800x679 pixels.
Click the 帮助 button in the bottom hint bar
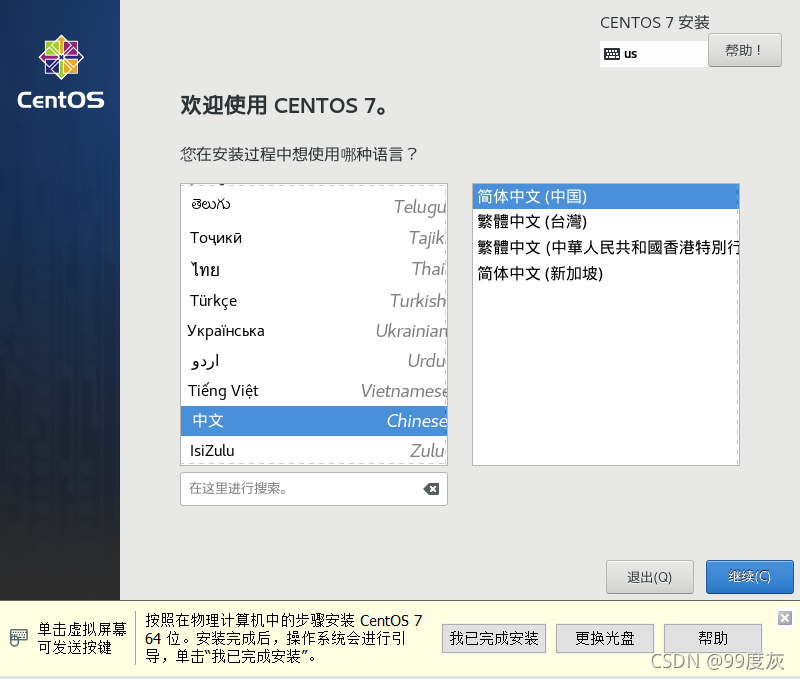coord(713,638)
